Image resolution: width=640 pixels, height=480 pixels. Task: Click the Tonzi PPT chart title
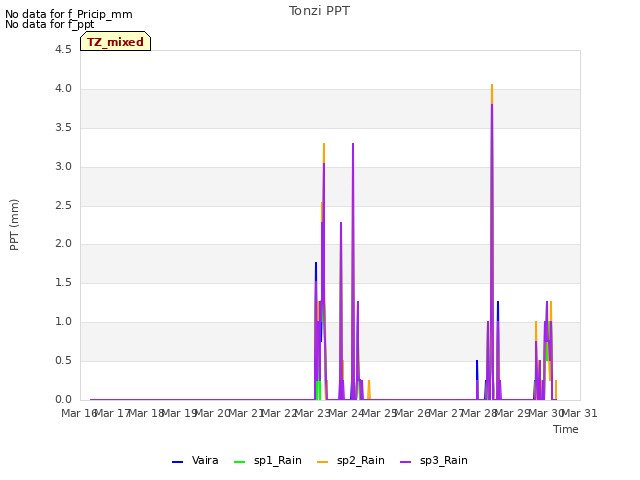click(319, 11)
